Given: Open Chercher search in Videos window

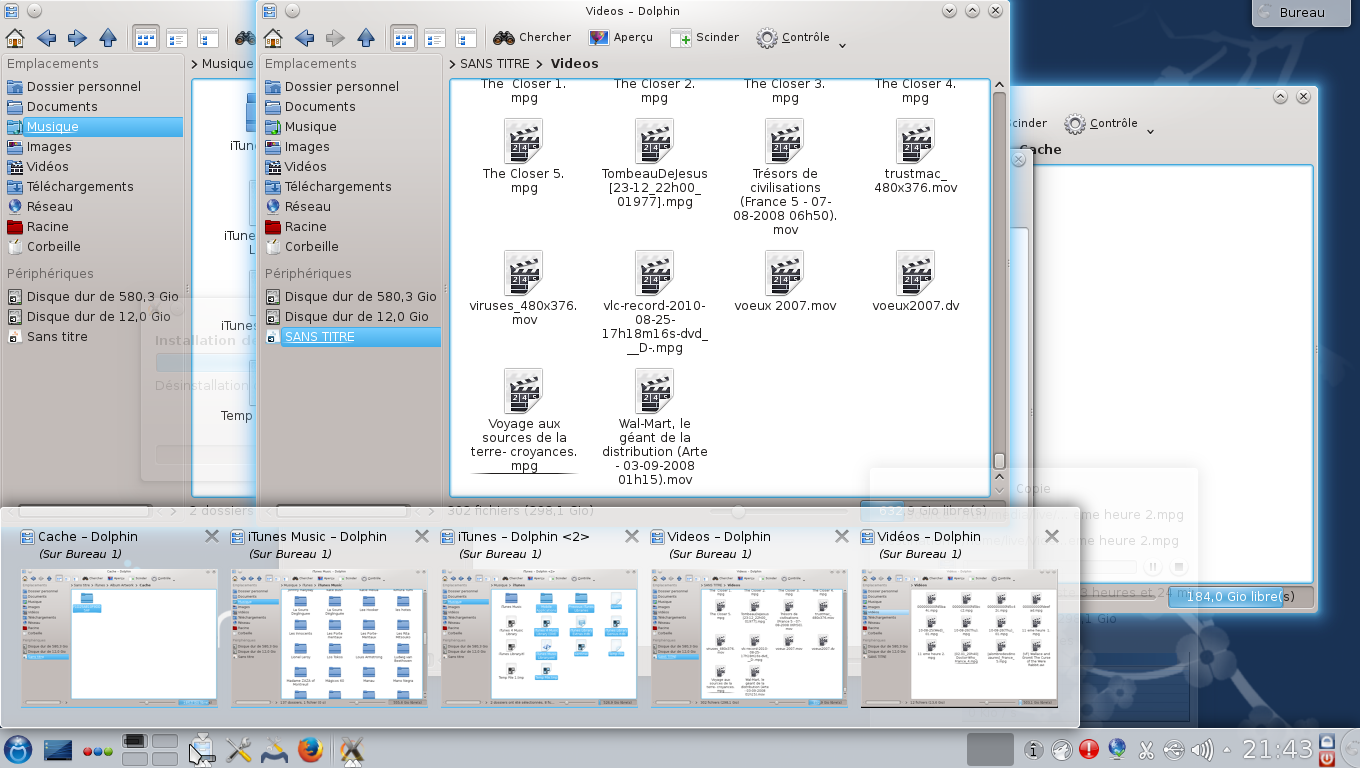Looking at the screenshot, I should (x=532, y=38).
